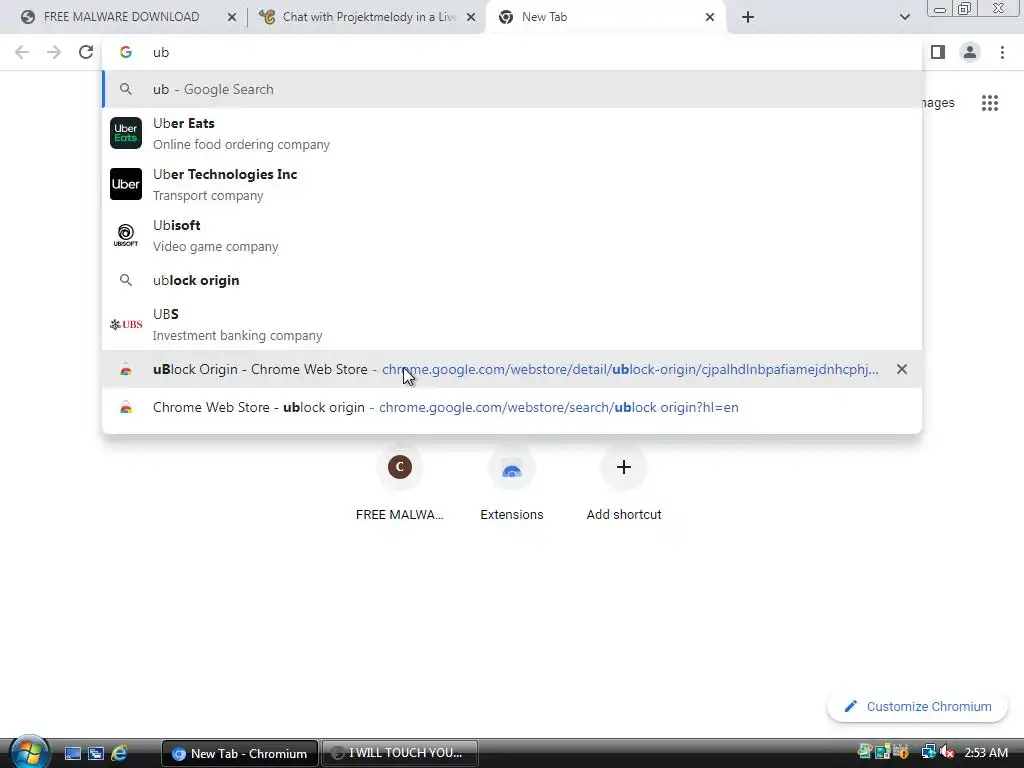Close the New Tab tab

(x=710, y=17)
